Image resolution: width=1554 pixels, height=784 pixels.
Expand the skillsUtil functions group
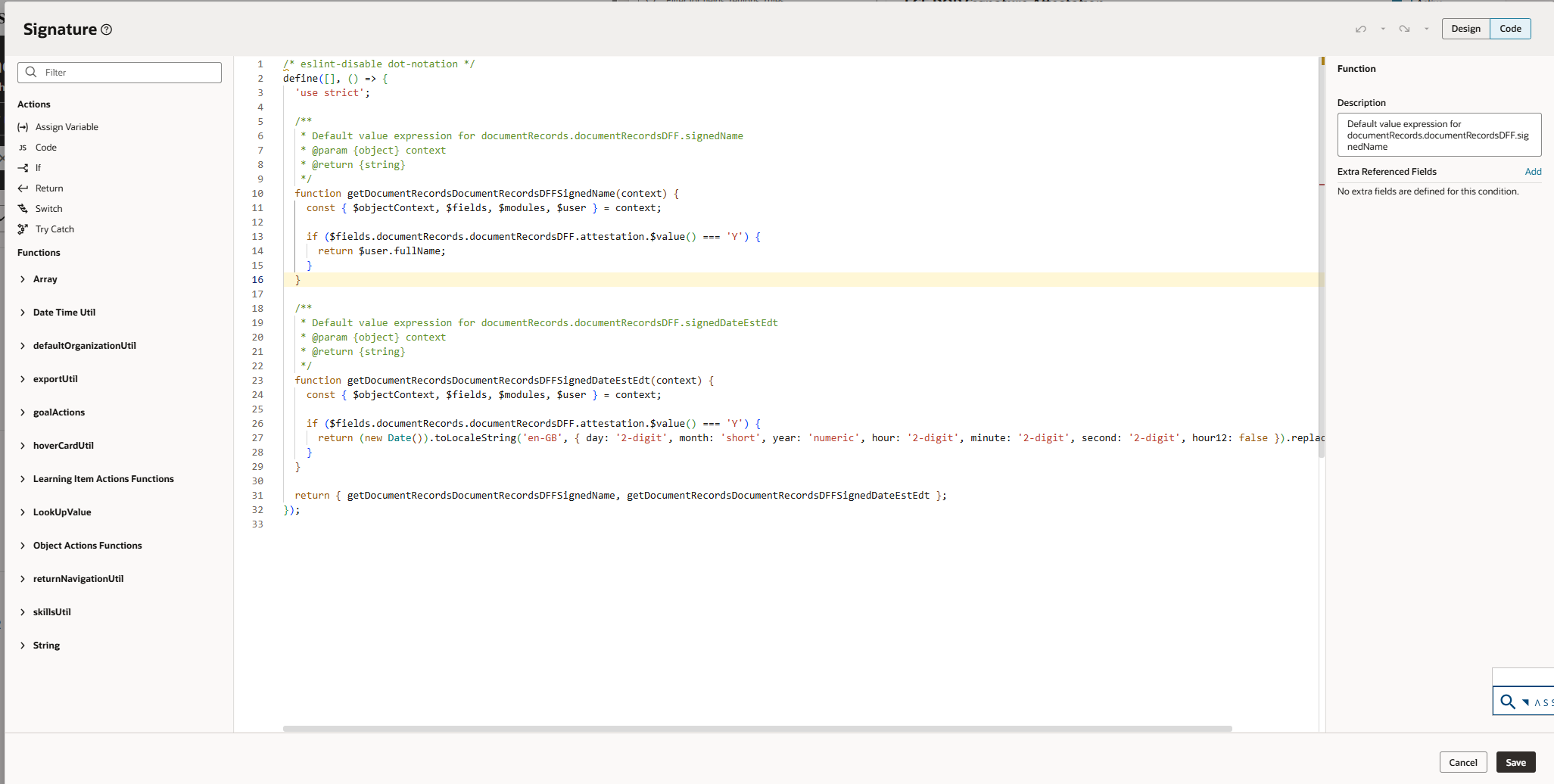coord(23,612)
